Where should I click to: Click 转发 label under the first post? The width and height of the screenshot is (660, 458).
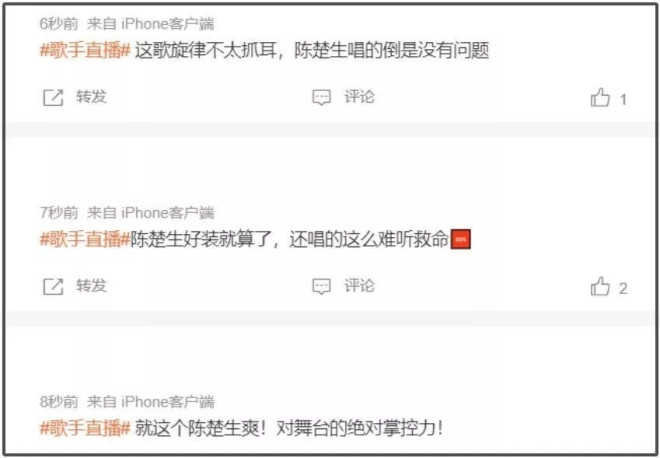91,97
